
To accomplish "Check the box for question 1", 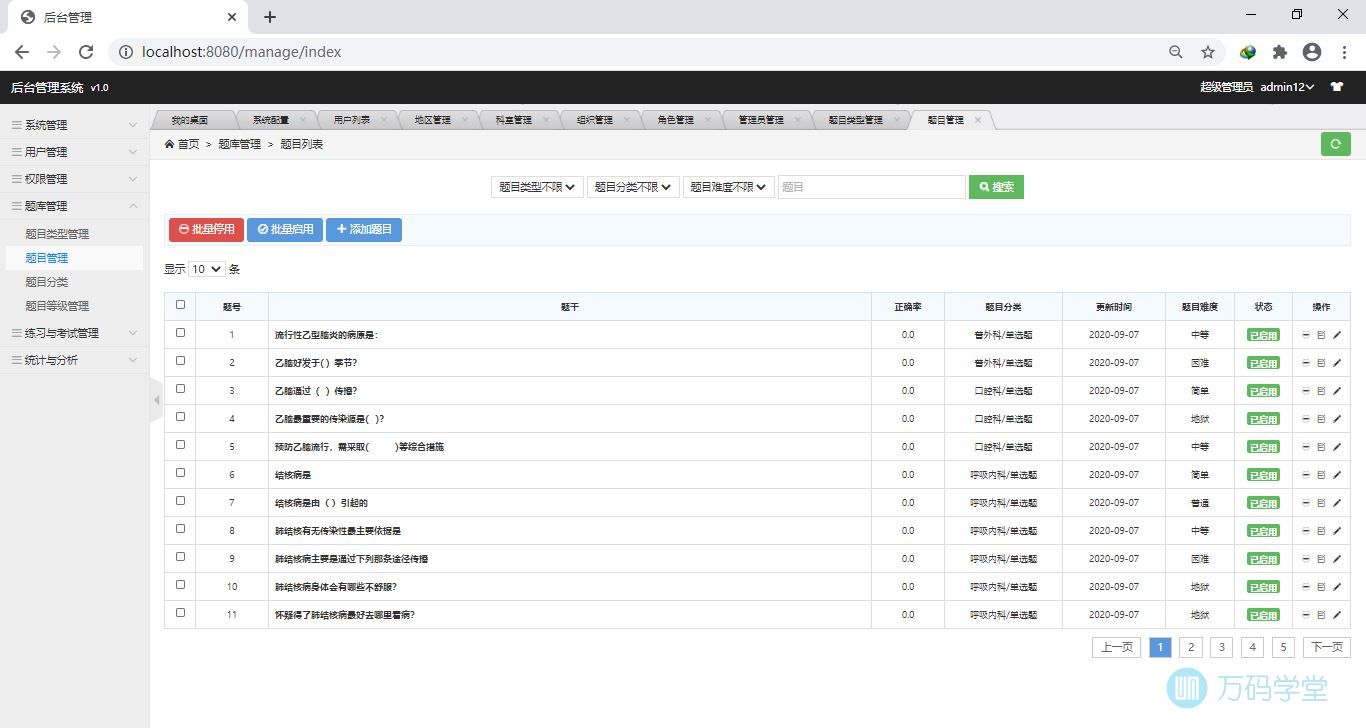I will [180, 333].
